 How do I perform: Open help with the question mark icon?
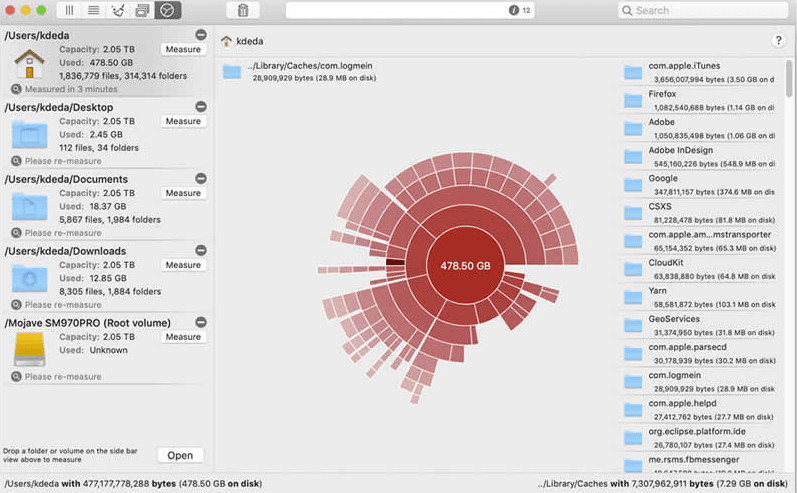778,41
